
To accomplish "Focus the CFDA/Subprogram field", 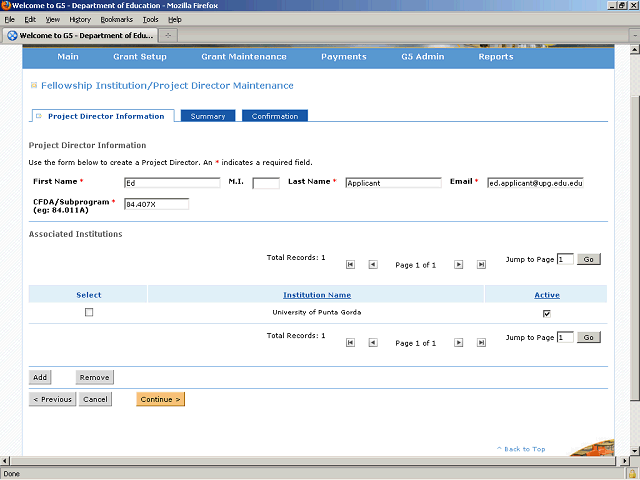I will click(x=156, y=204).
